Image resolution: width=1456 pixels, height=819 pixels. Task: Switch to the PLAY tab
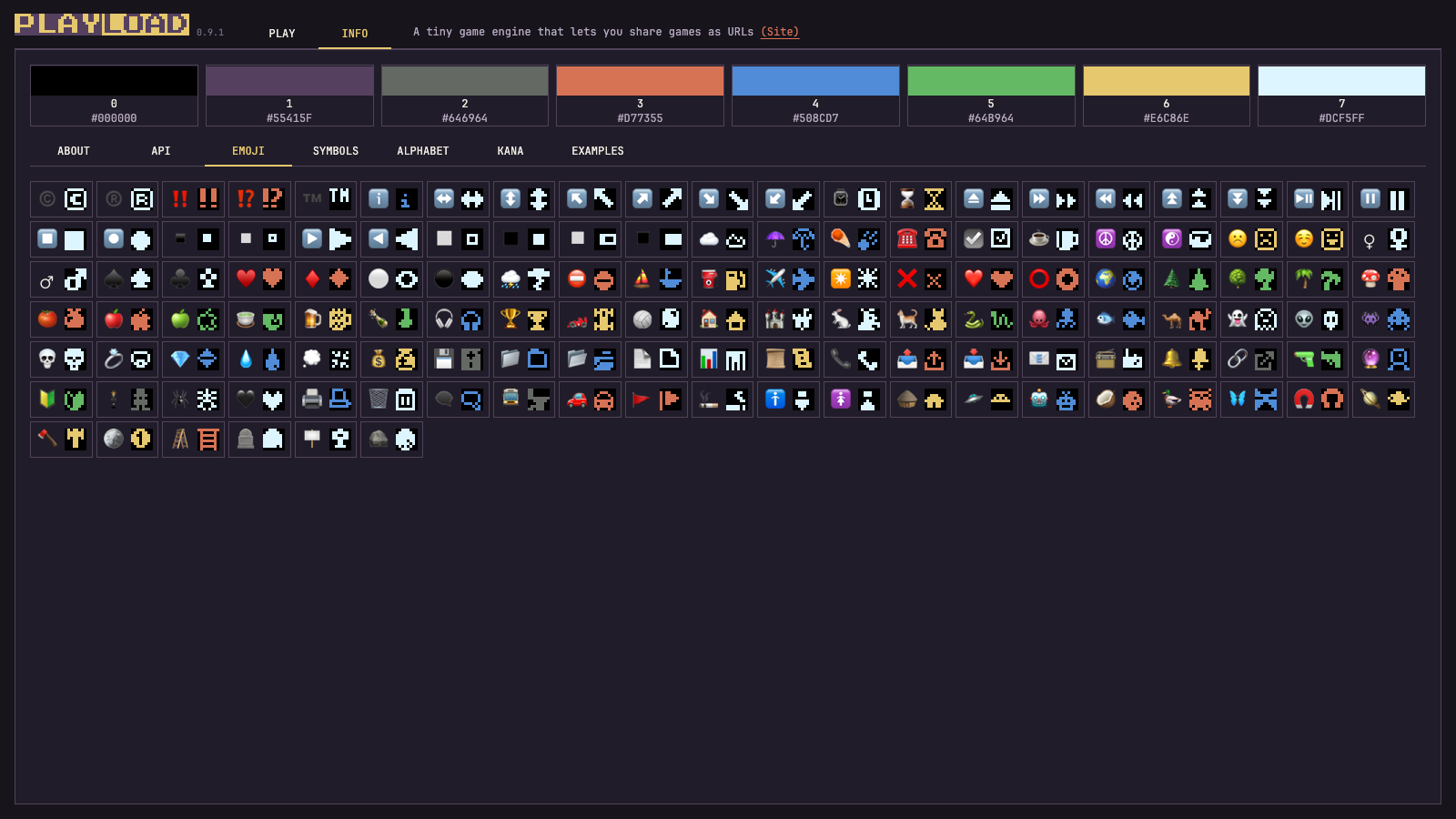click(282, 34)
